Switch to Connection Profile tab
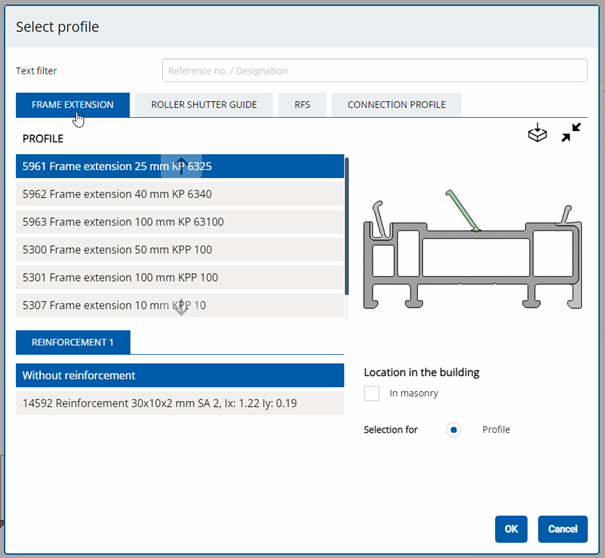 coord(396,105)
